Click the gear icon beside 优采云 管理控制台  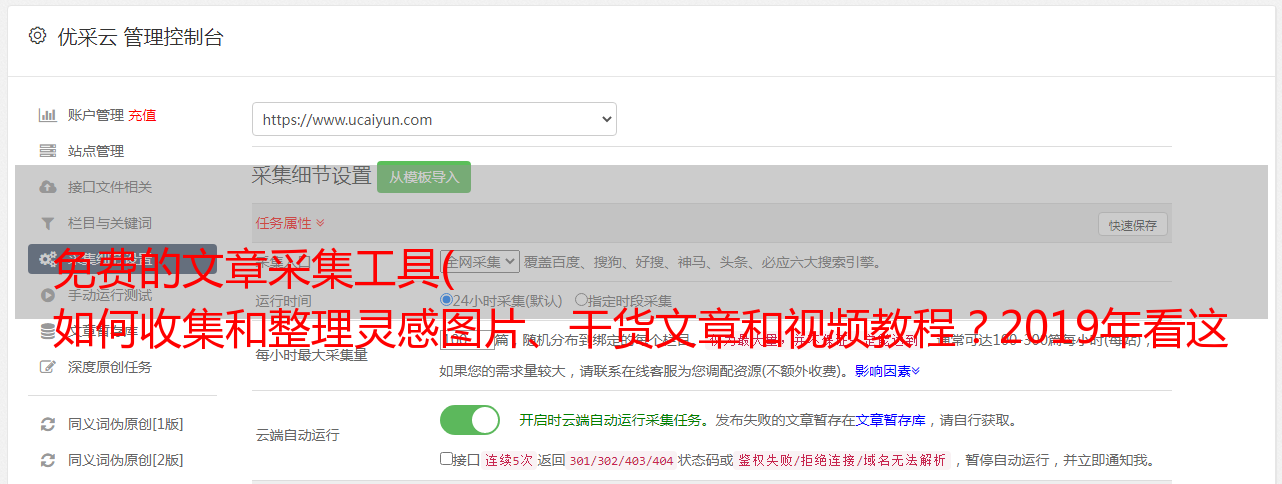click(x=37, y=36)
